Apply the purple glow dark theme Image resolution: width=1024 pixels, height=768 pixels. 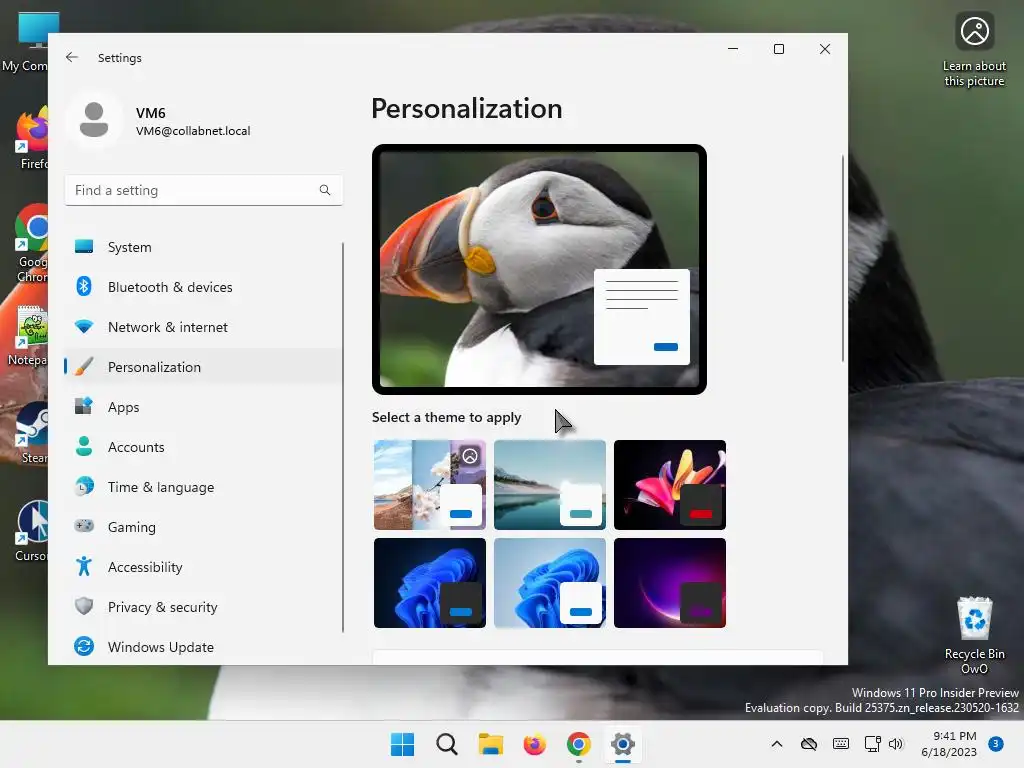coord(669,583)
